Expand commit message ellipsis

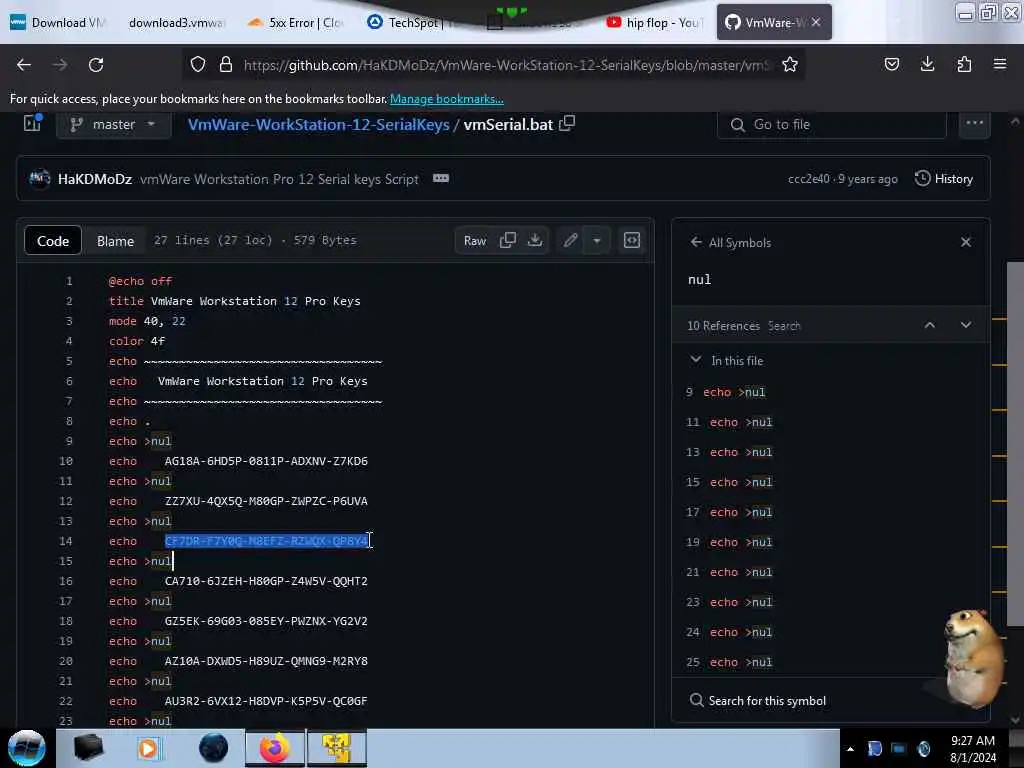click(441, 178)
